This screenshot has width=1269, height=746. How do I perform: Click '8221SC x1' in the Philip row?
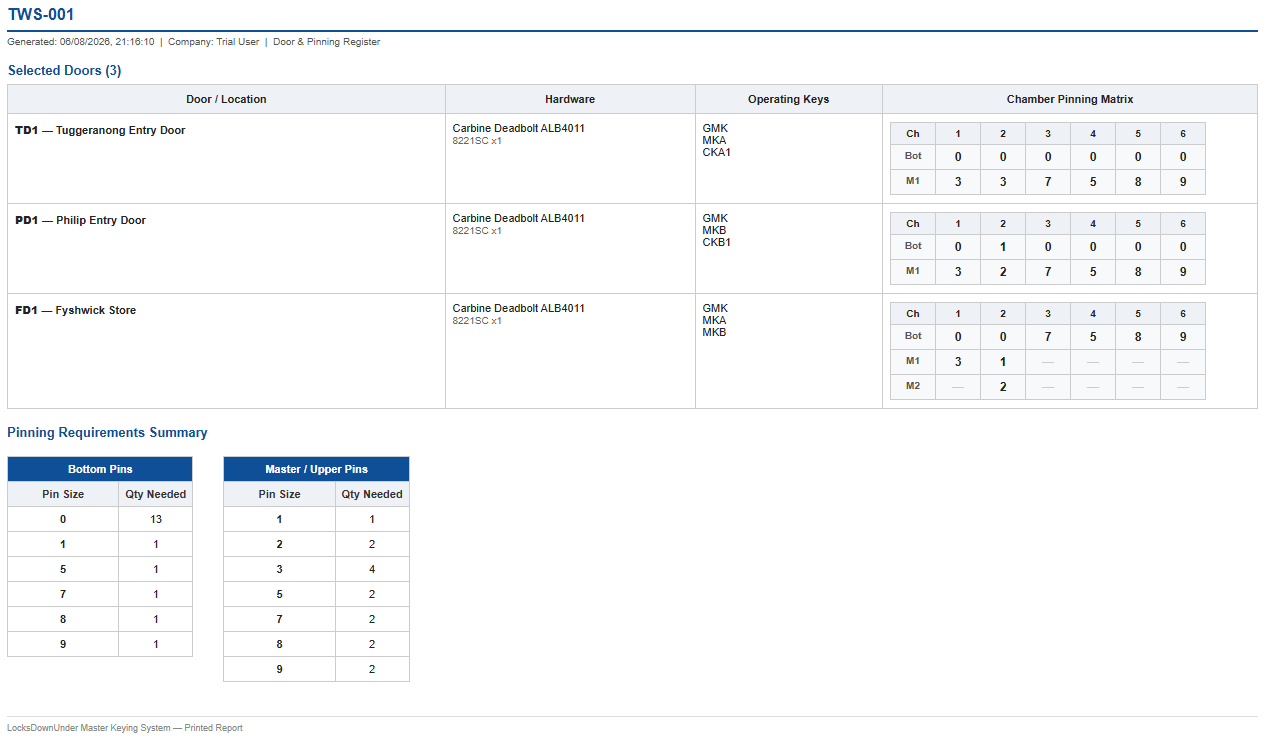[477, 231]
